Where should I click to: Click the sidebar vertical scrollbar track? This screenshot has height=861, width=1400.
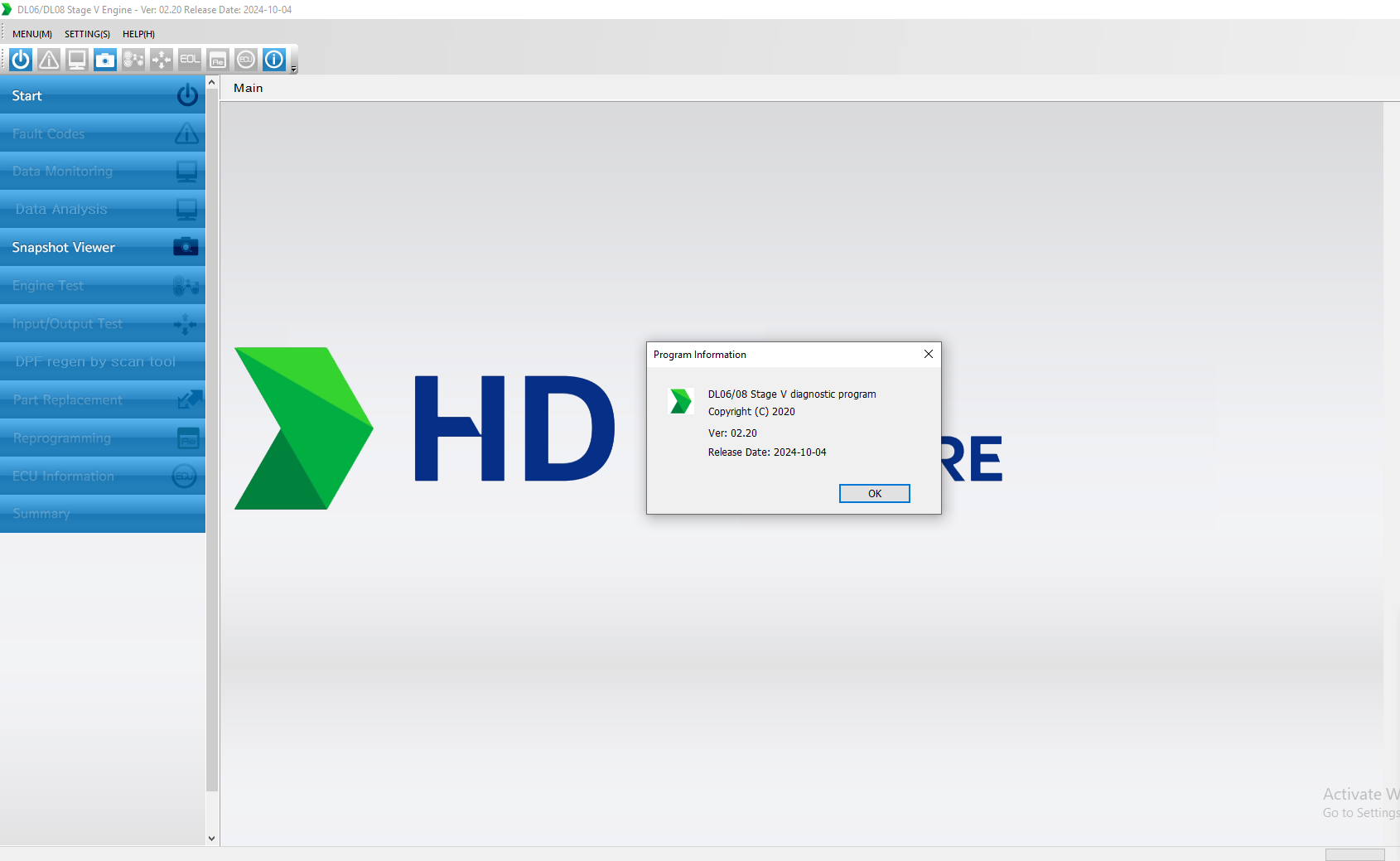pos(212,439)
